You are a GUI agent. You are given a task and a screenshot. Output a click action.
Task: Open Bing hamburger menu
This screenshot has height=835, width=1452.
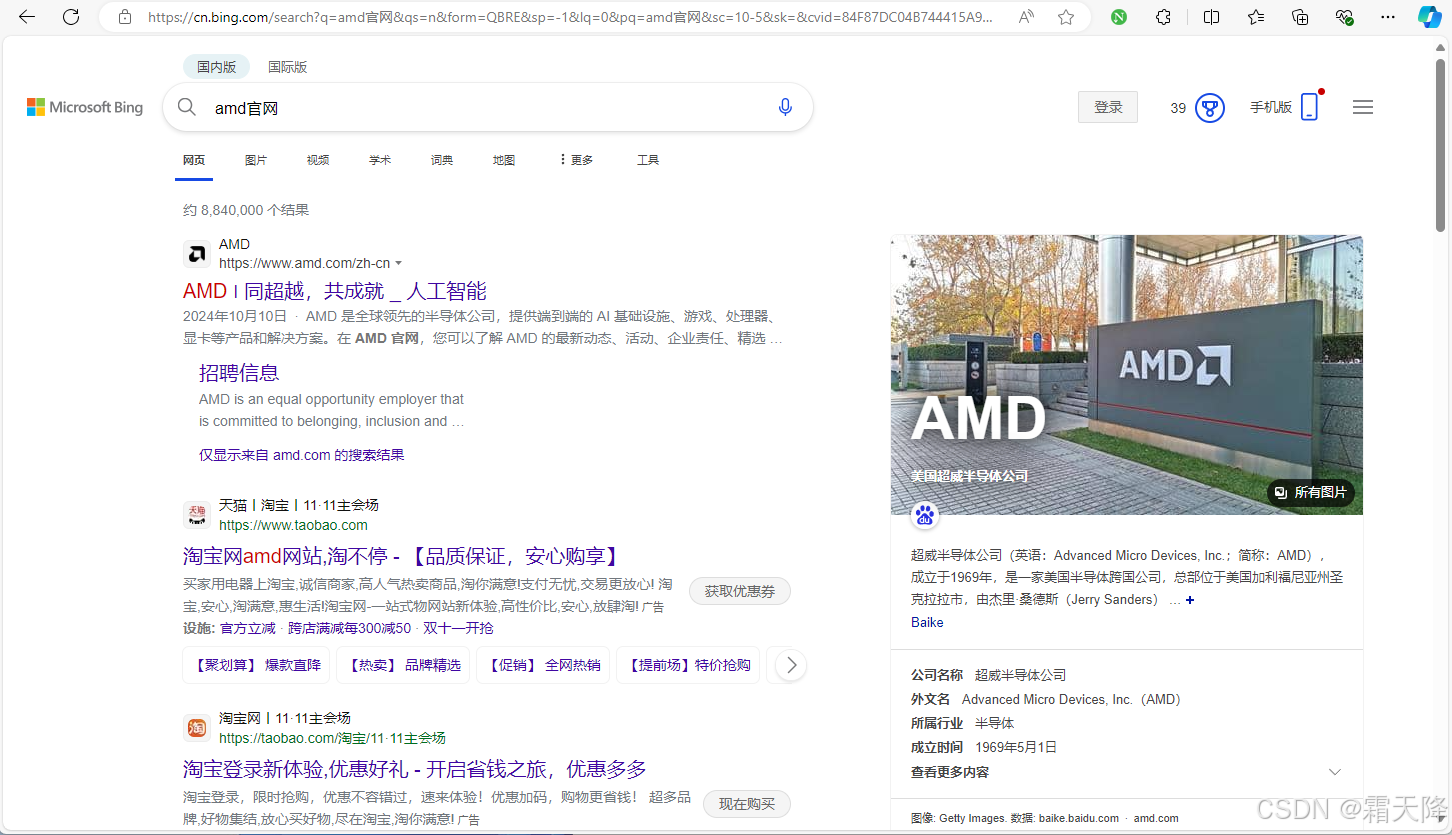pos(1363,107)
